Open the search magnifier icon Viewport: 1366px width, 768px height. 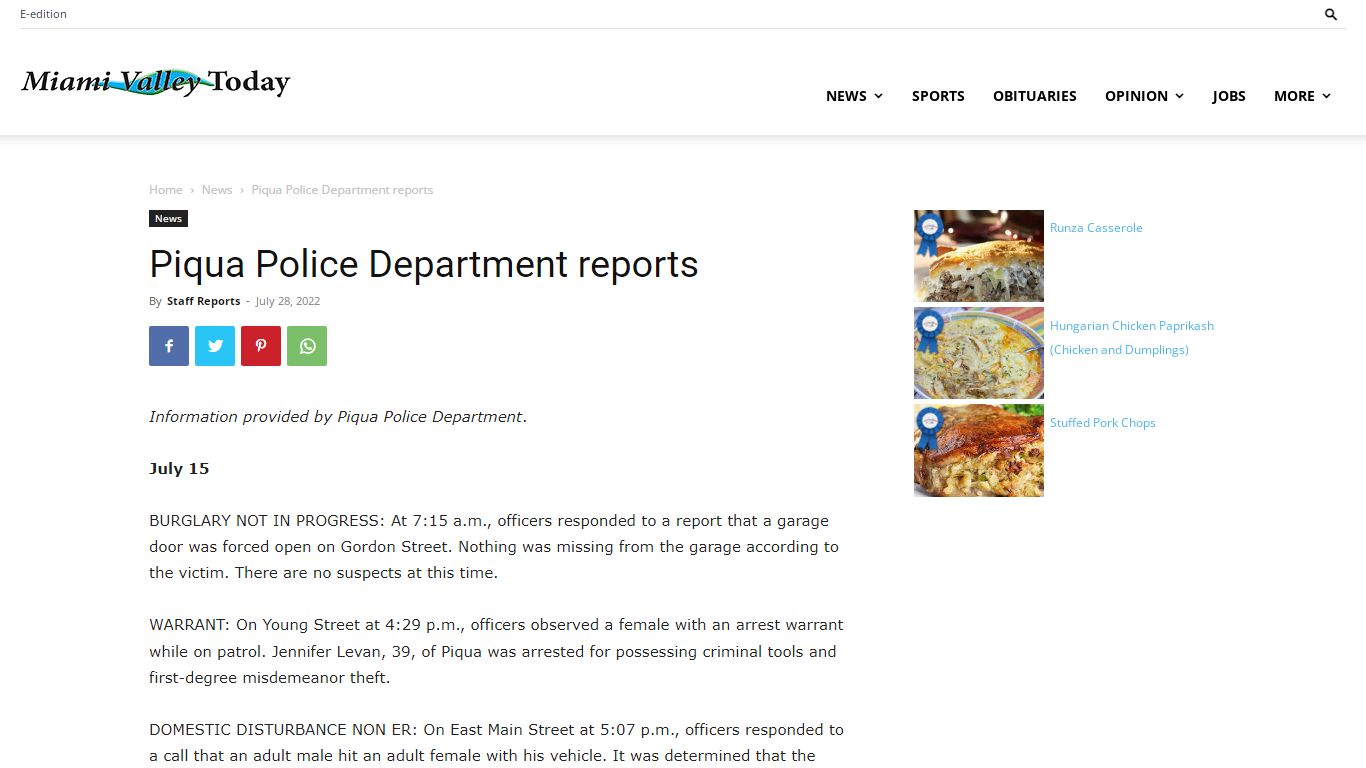[x=1331, y=14]
